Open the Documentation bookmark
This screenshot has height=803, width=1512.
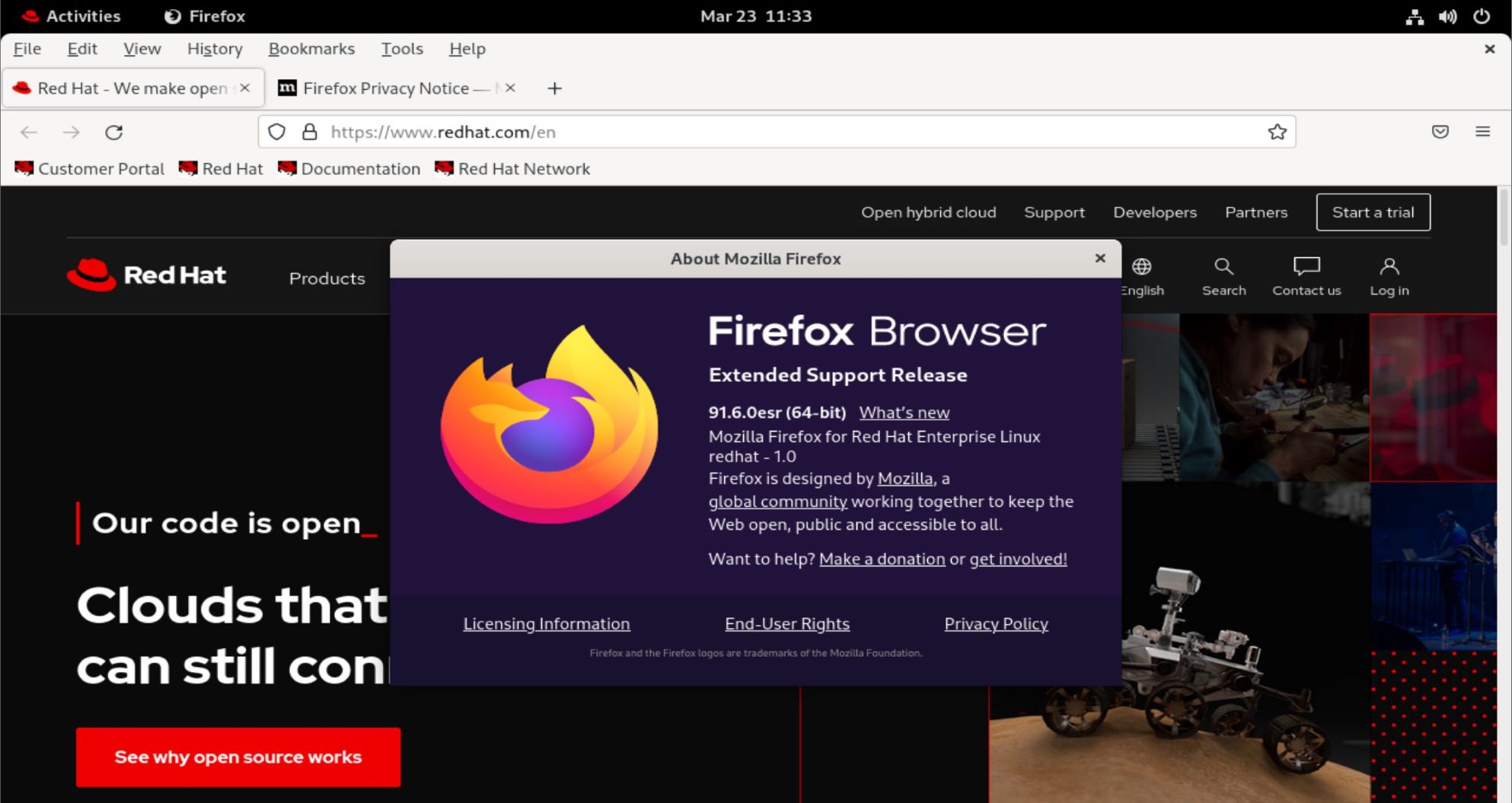(349, 169)
